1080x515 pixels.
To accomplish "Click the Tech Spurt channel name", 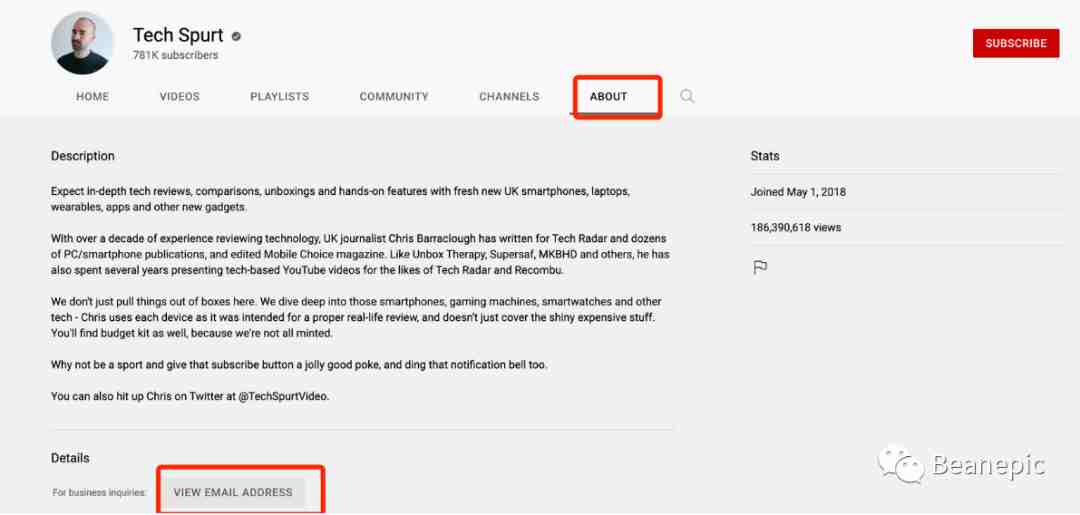I will pos(178,35).
